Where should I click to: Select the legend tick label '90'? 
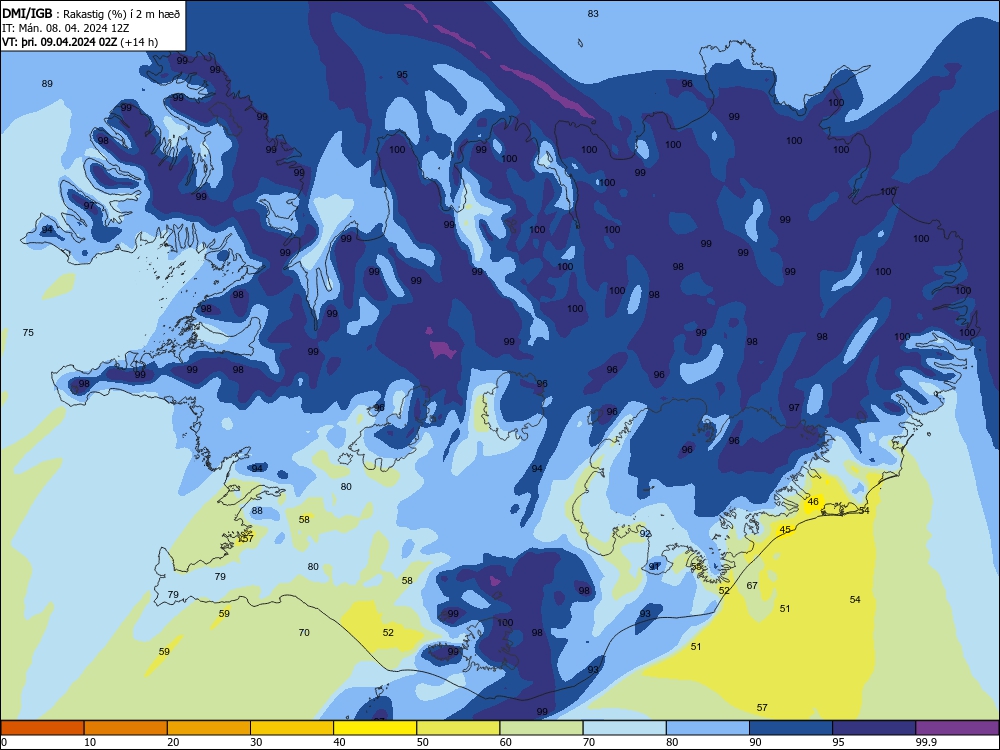(x=755, y=742)
